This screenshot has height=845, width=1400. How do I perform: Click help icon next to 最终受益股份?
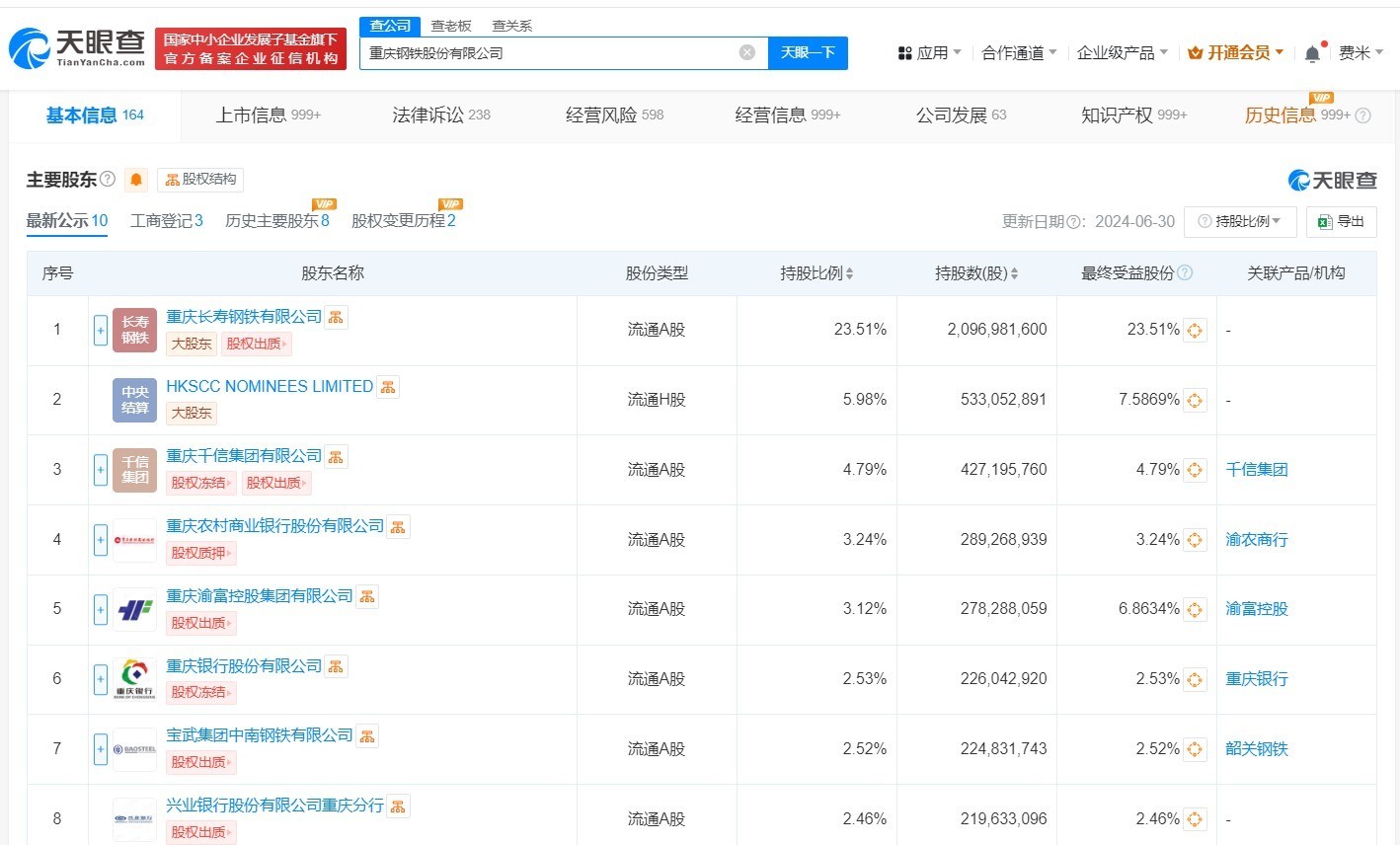click(1186, 273)
